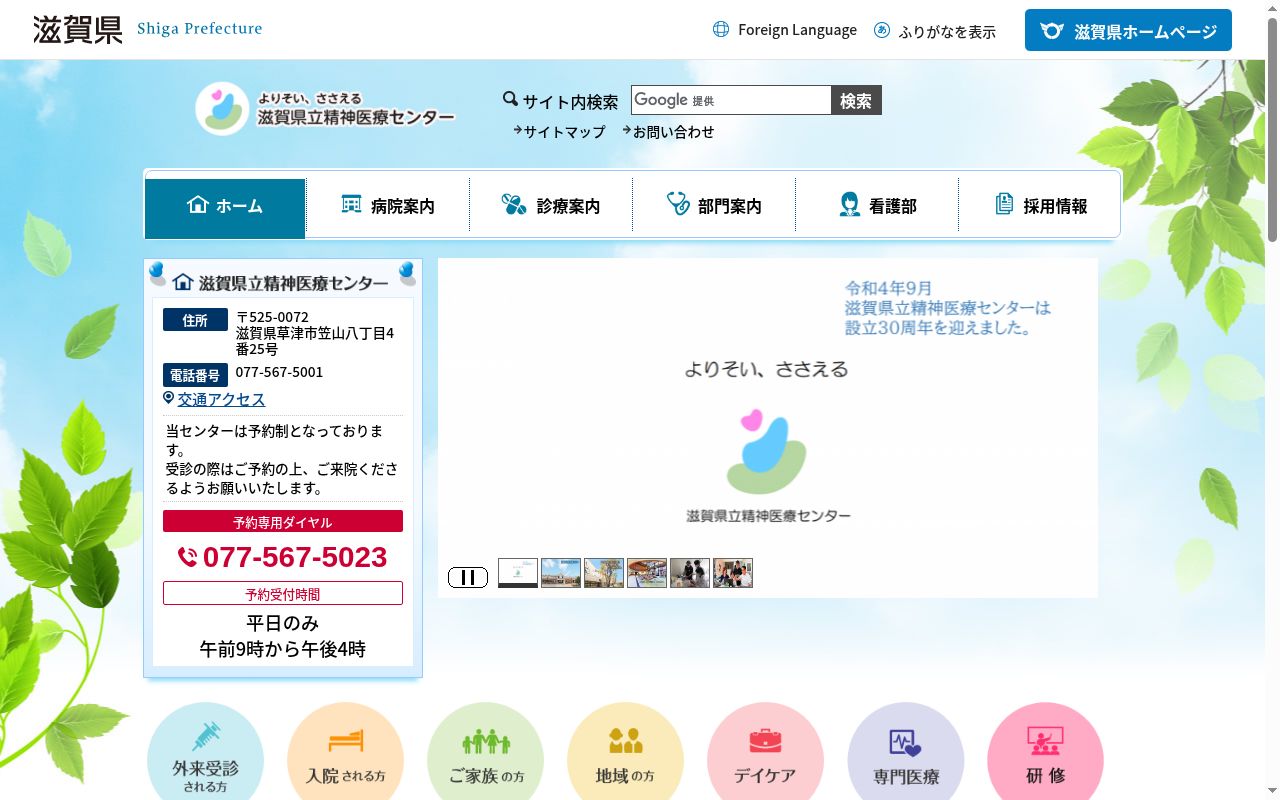Select the fifth slideshow thumbnail
Image resolution: width=1280 pixels, height=800 pixels.
point(690,573)
